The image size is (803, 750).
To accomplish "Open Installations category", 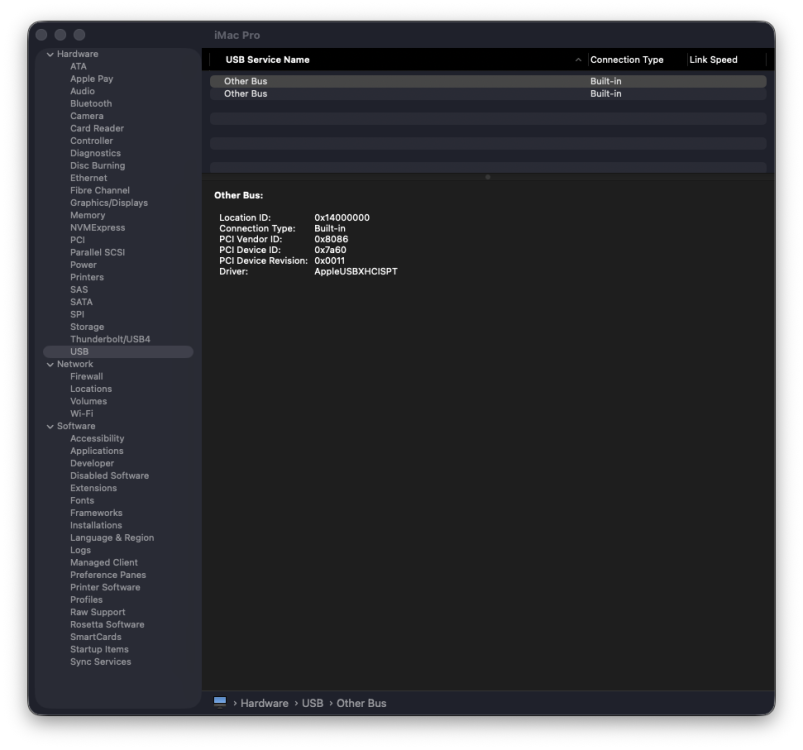I will click(x=96, y=525).
